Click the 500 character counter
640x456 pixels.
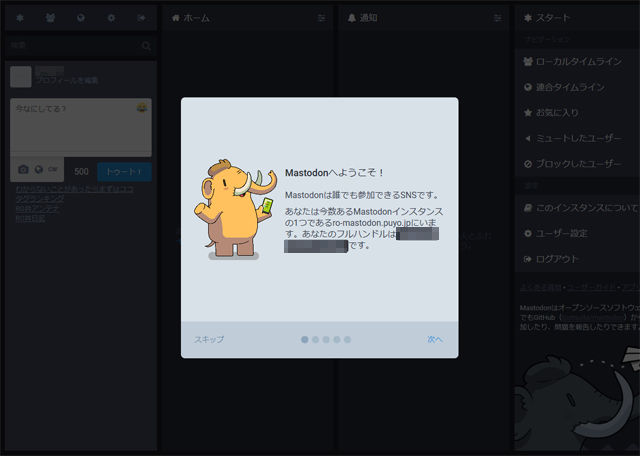(81, 171)
